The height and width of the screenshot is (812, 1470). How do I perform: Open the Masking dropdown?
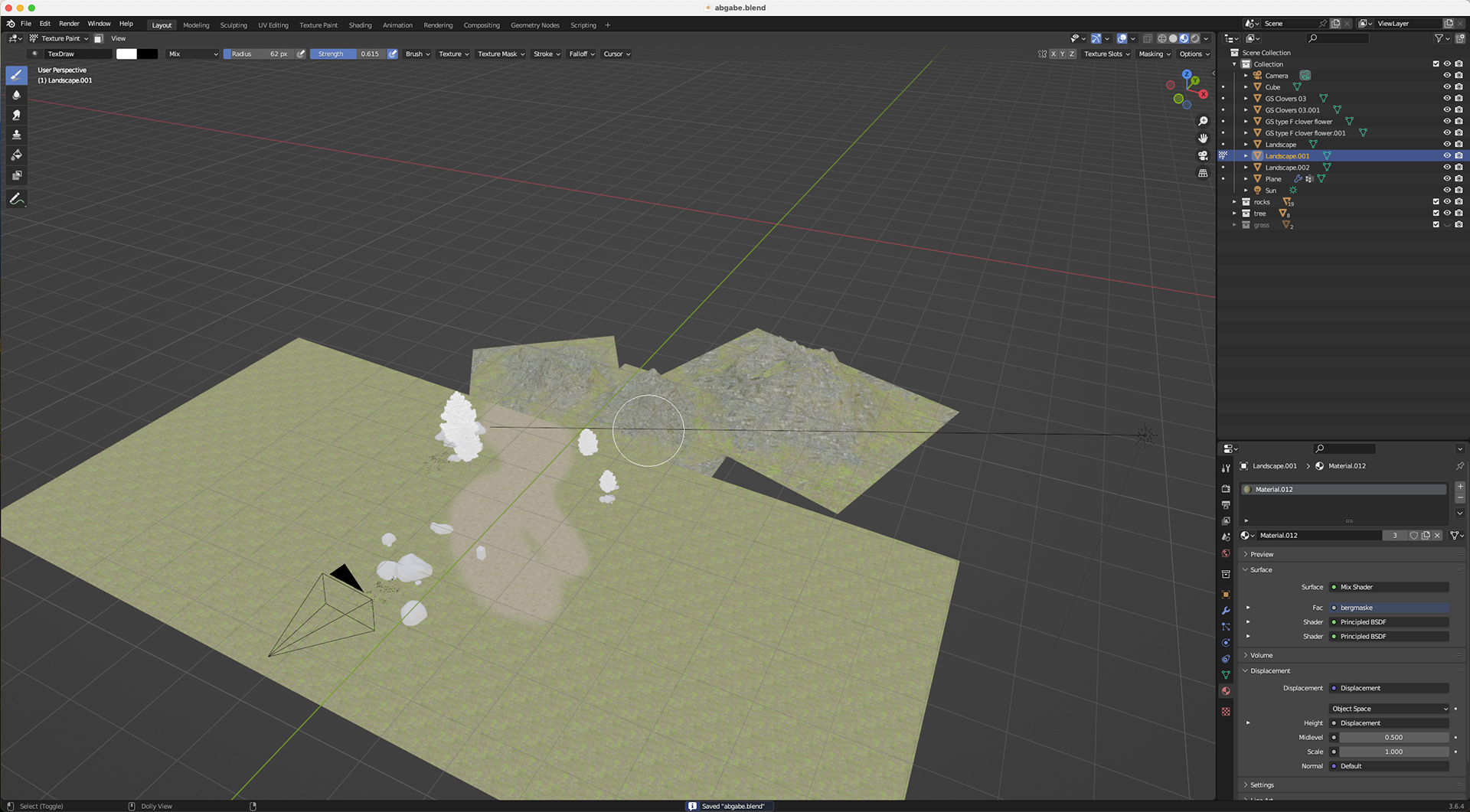(1154, 54)
